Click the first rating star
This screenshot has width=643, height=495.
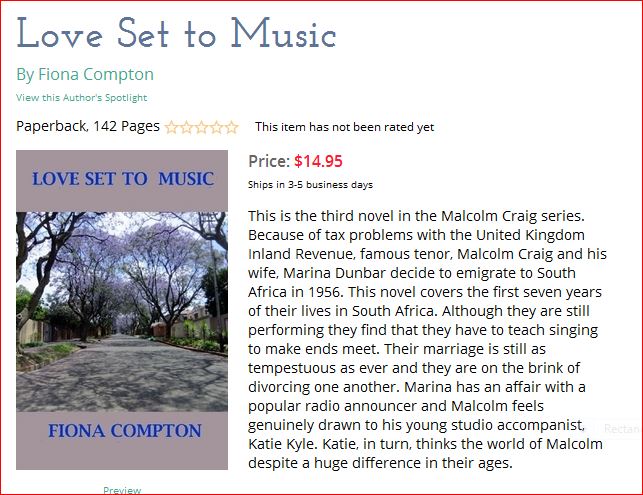(x=171, y=127)
